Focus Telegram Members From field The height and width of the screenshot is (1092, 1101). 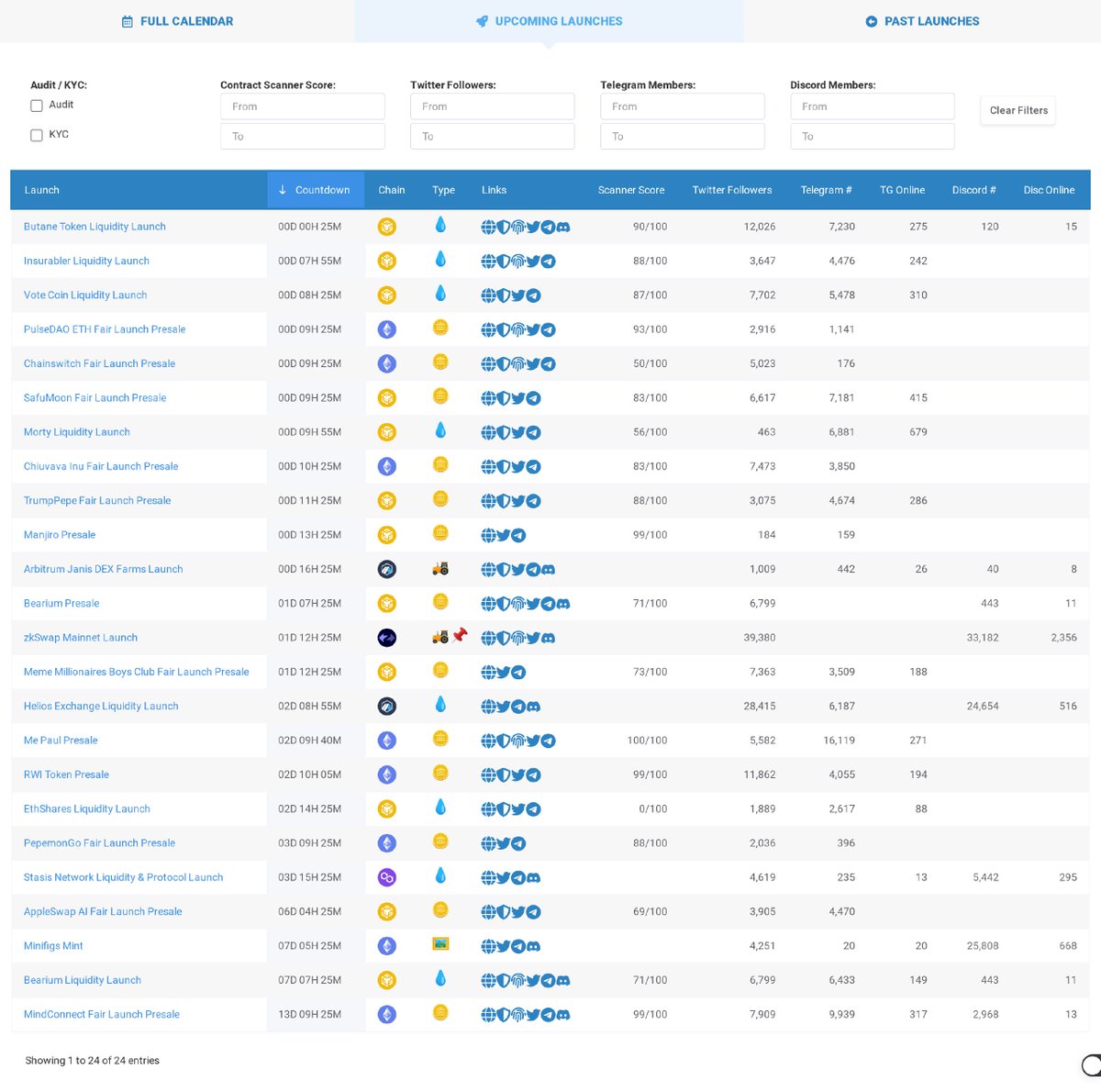[x=683, y=106]
